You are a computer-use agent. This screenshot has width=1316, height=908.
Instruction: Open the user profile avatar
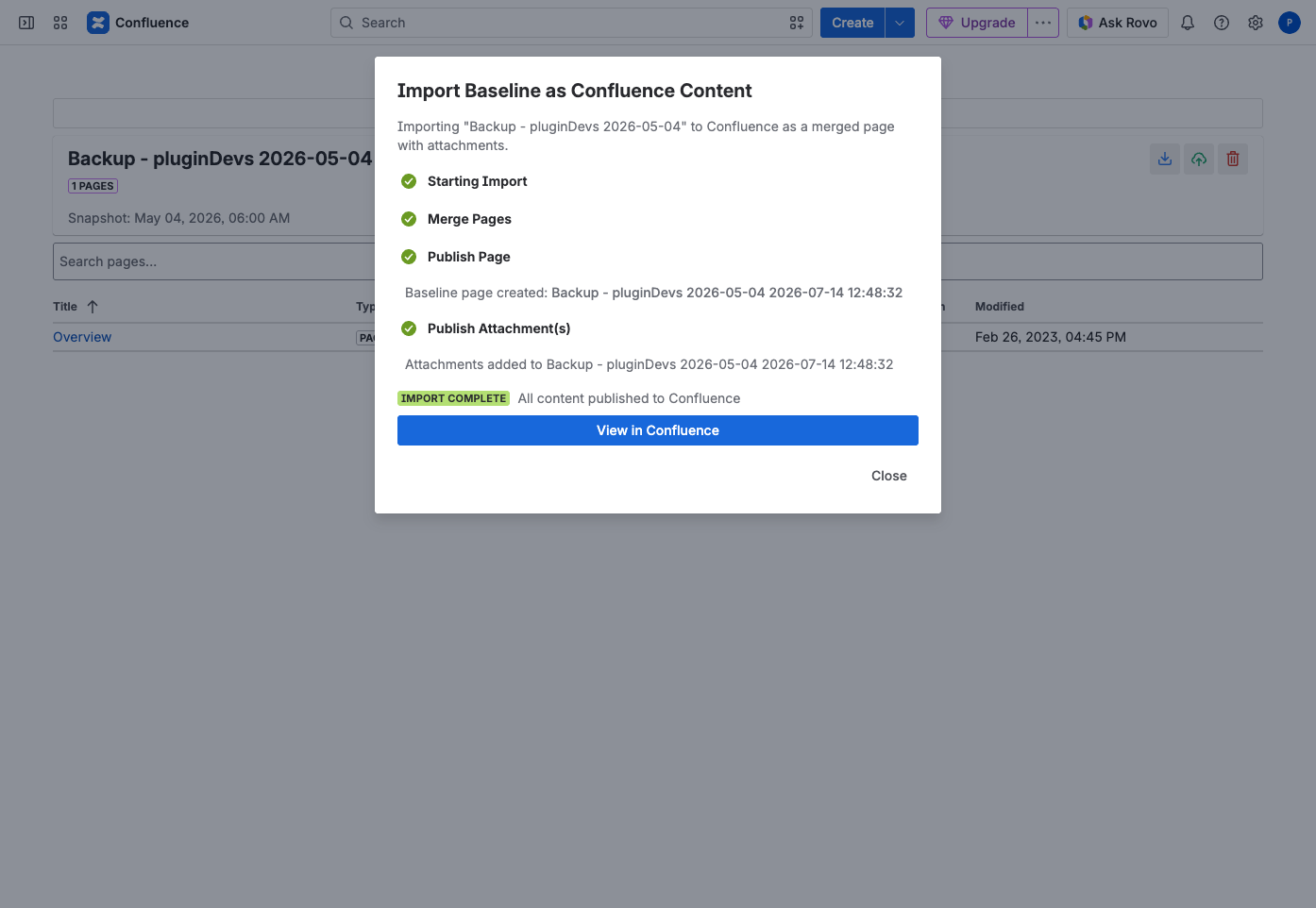[1290, 23]
